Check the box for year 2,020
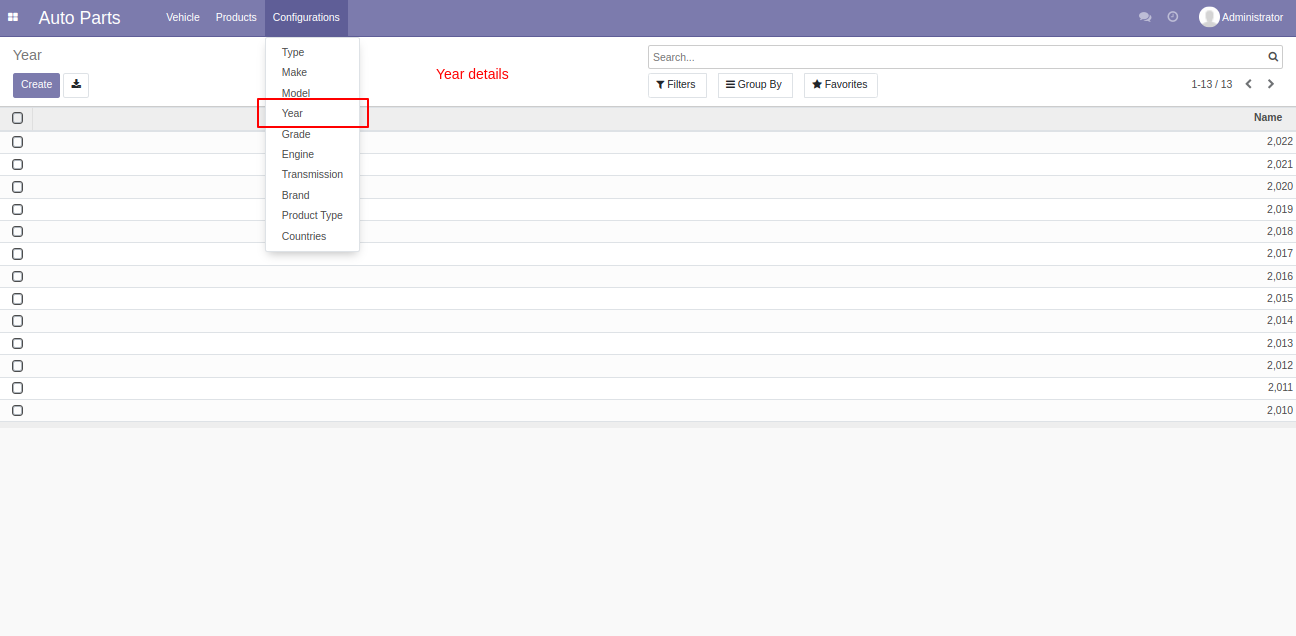Viewport: 1296px width, 636px height. (17, 187)
